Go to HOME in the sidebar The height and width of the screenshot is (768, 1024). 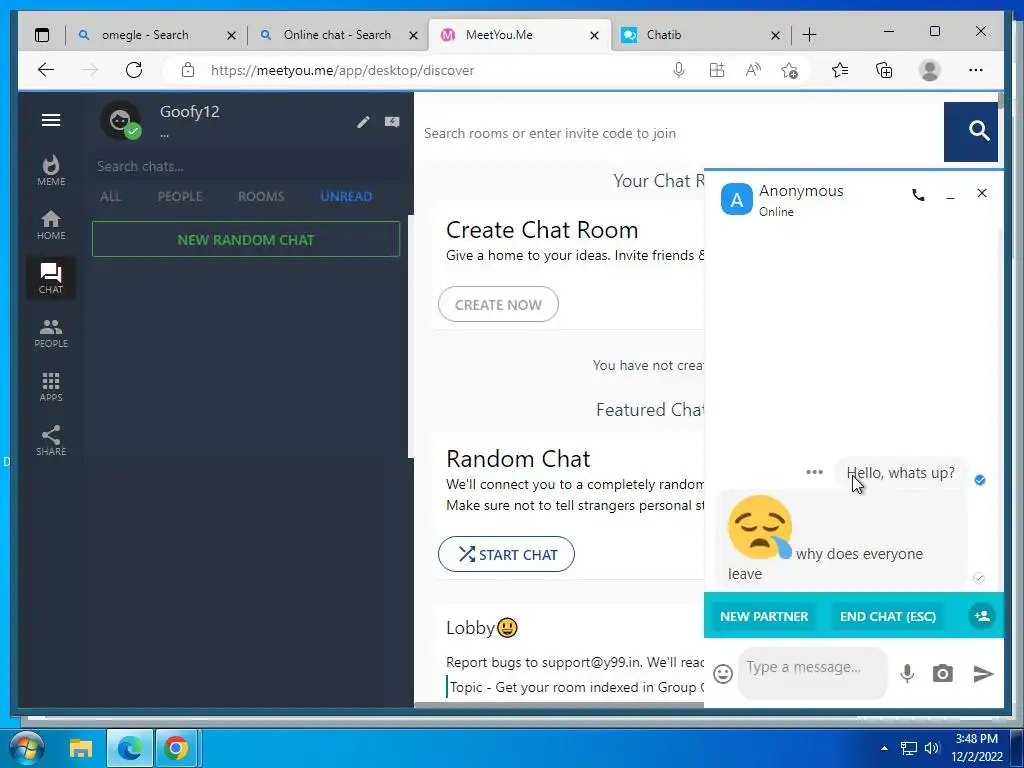pyautogui.click(x=51, y=225)
